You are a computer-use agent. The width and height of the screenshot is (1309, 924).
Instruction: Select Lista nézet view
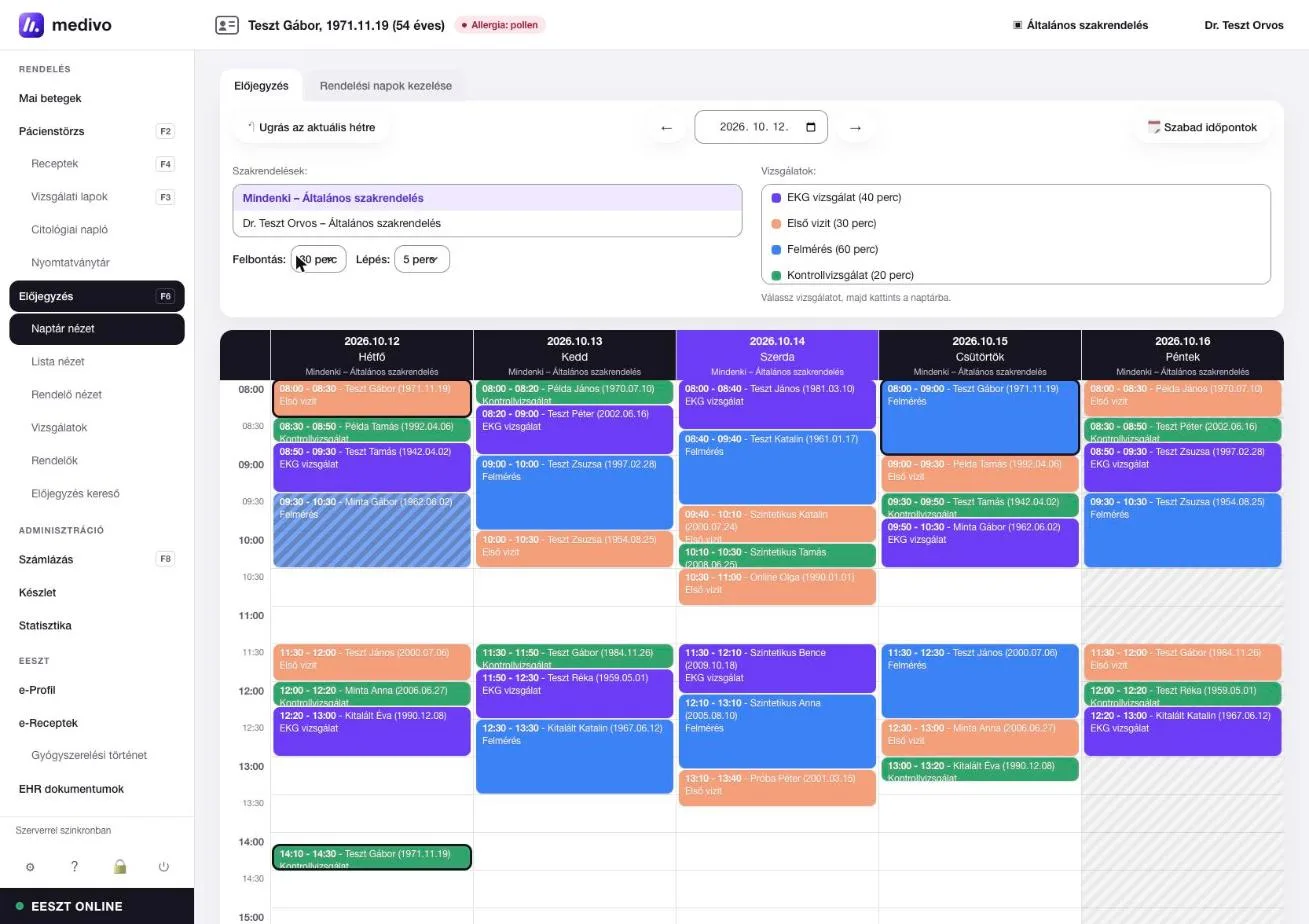click(x=97, y=362)
